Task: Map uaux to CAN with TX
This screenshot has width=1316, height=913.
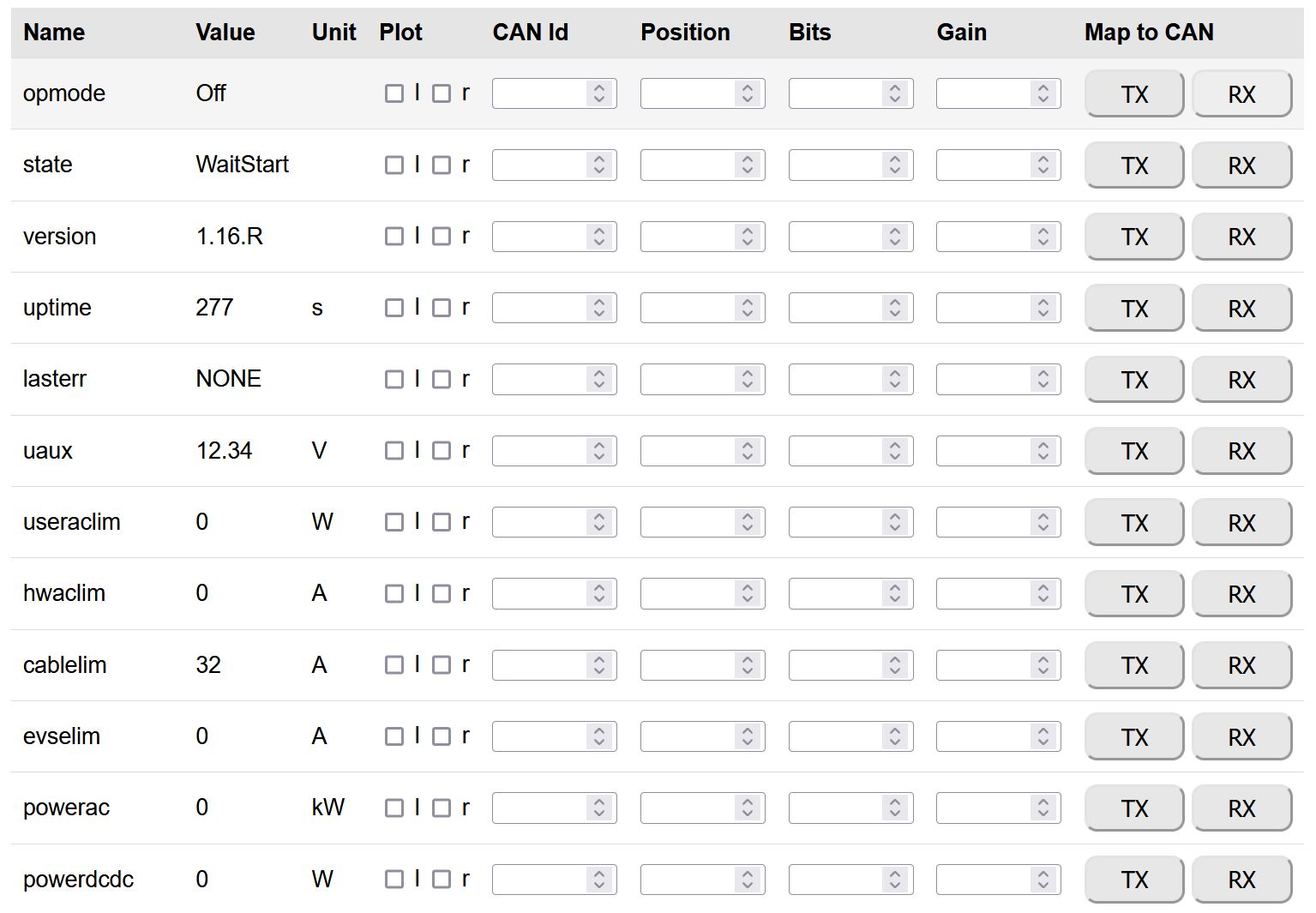Action: (x=1133, y=451)
